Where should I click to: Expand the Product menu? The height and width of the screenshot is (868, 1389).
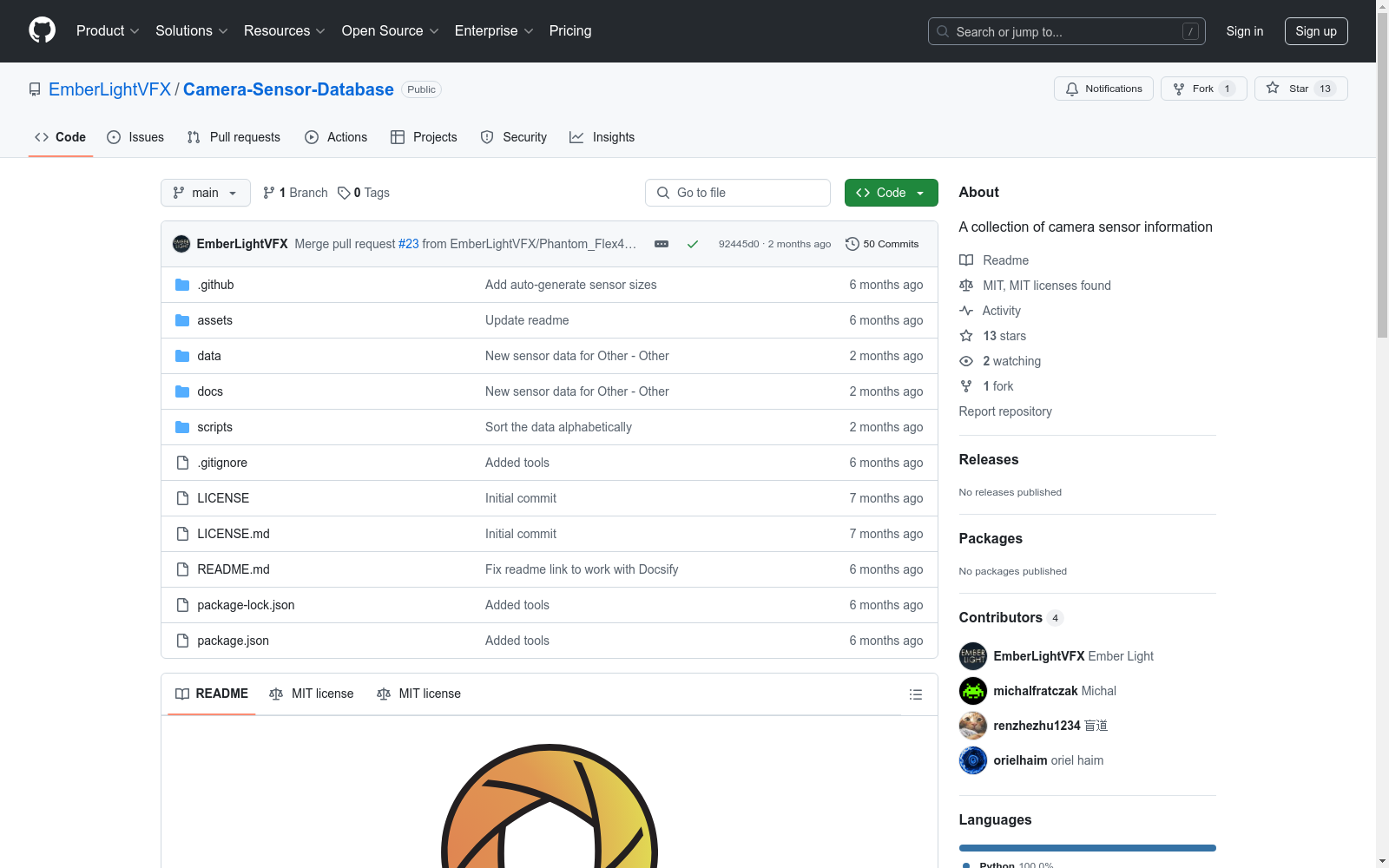click(x=108, y=30)
